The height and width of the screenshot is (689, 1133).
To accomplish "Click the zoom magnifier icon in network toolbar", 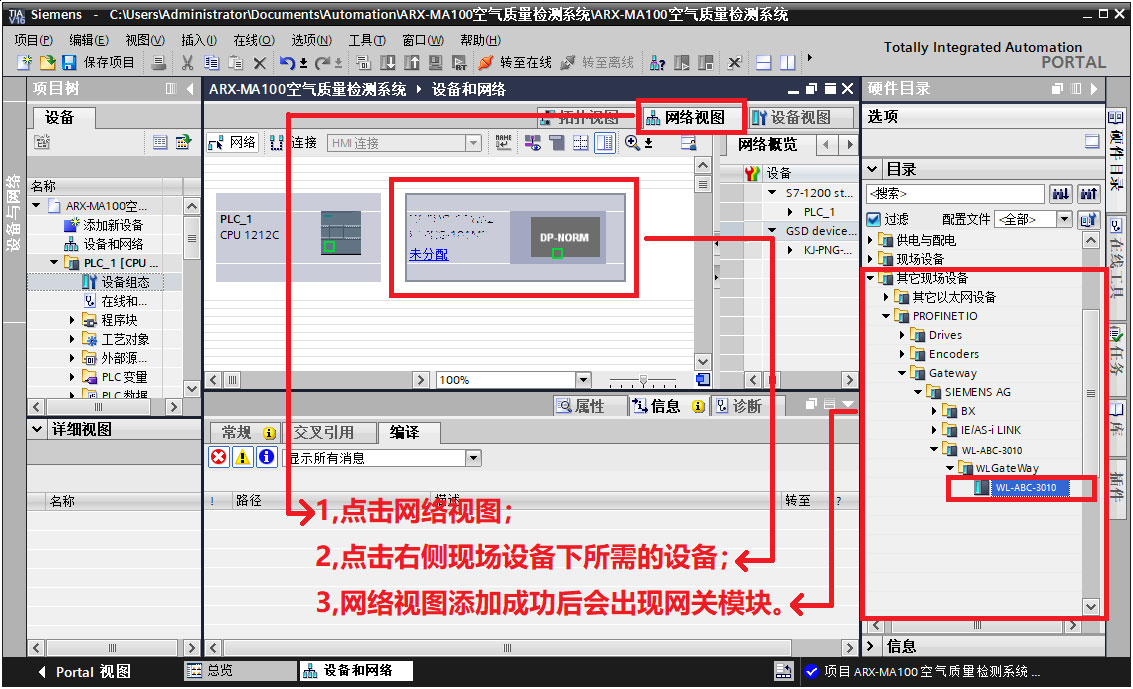I will [632, 143].
